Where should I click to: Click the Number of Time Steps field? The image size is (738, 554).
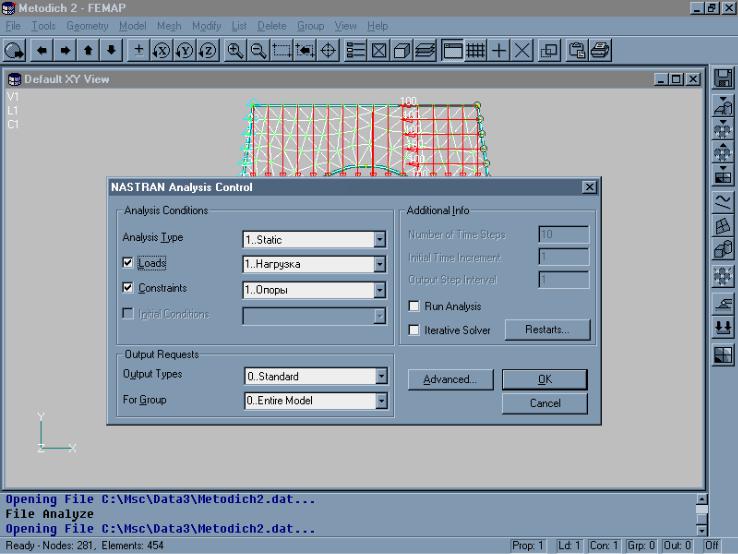[x=563, y=234]
